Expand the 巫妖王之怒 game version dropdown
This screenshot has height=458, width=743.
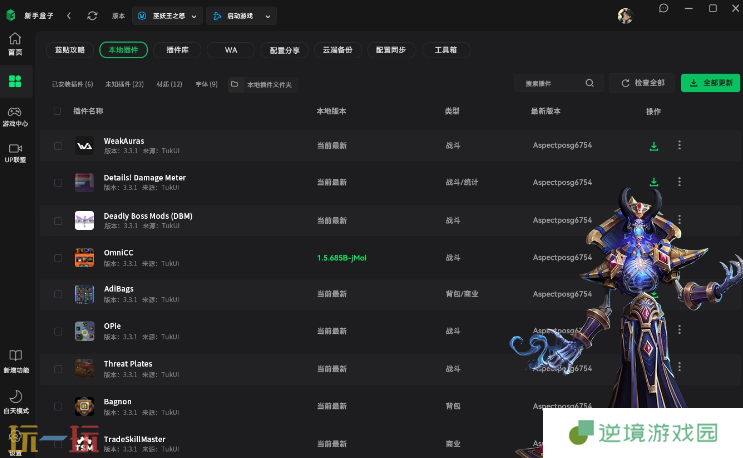coord(167,16)
